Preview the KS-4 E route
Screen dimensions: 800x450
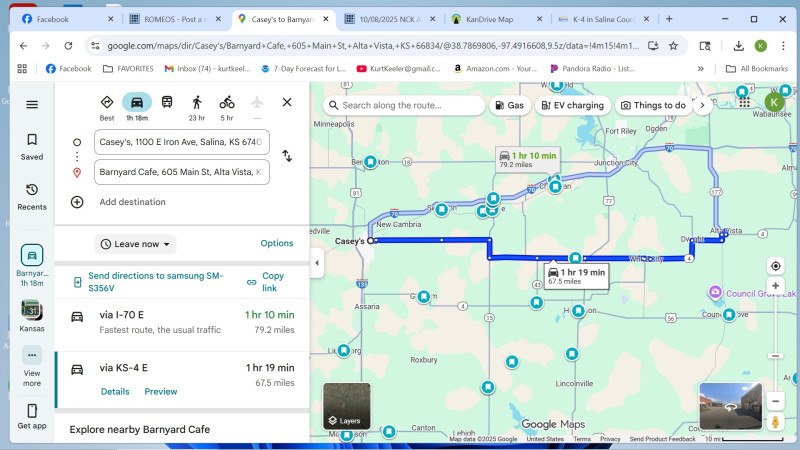tap(161, 392)
